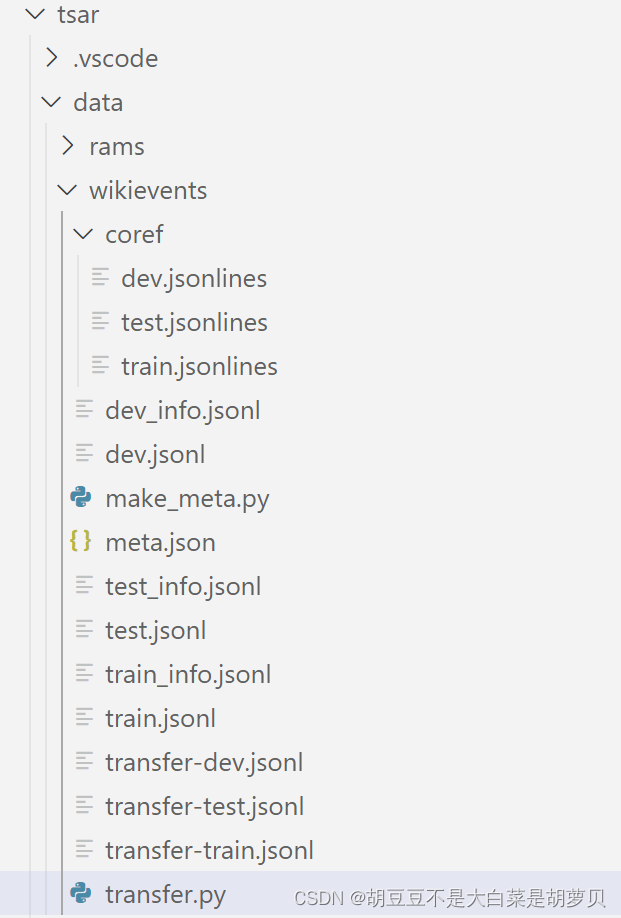Viewport: 621px width, 918px height.
Task: Click the file icon next to transfer-dev.jsonl
Action: pos(83,762)
